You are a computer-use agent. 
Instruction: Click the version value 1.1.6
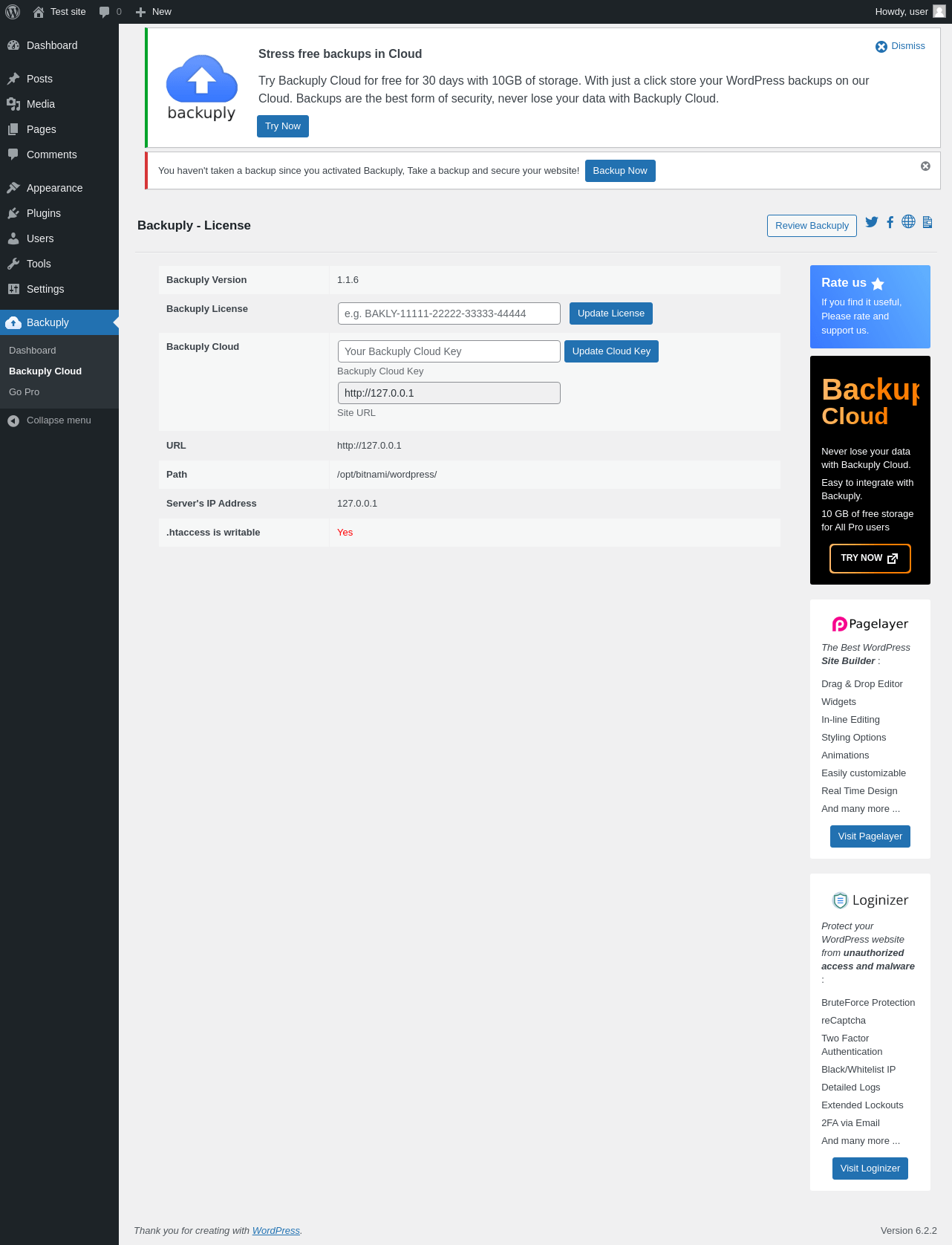(348, 280)
